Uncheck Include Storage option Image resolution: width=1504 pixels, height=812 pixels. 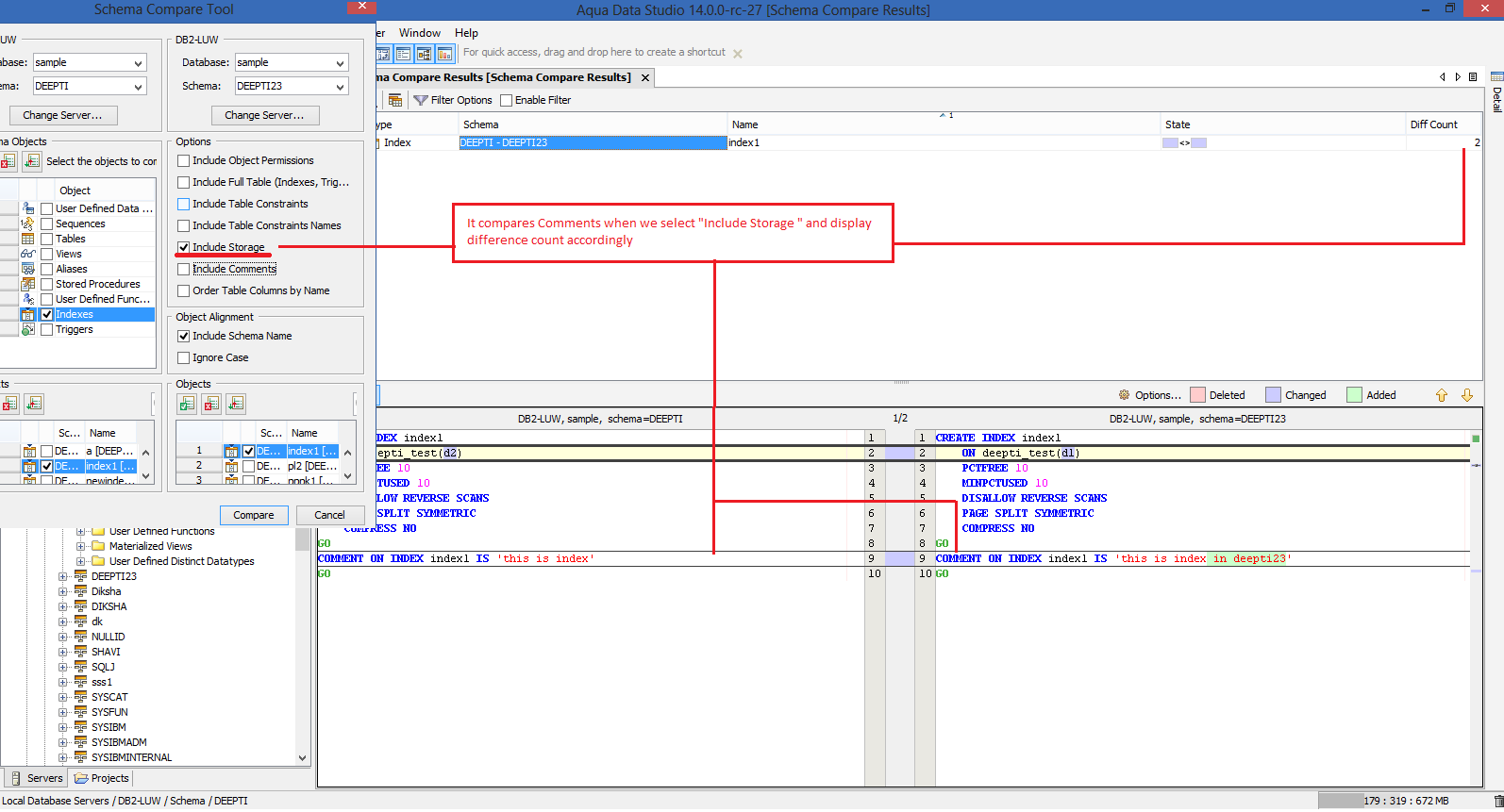pos(184,248)
